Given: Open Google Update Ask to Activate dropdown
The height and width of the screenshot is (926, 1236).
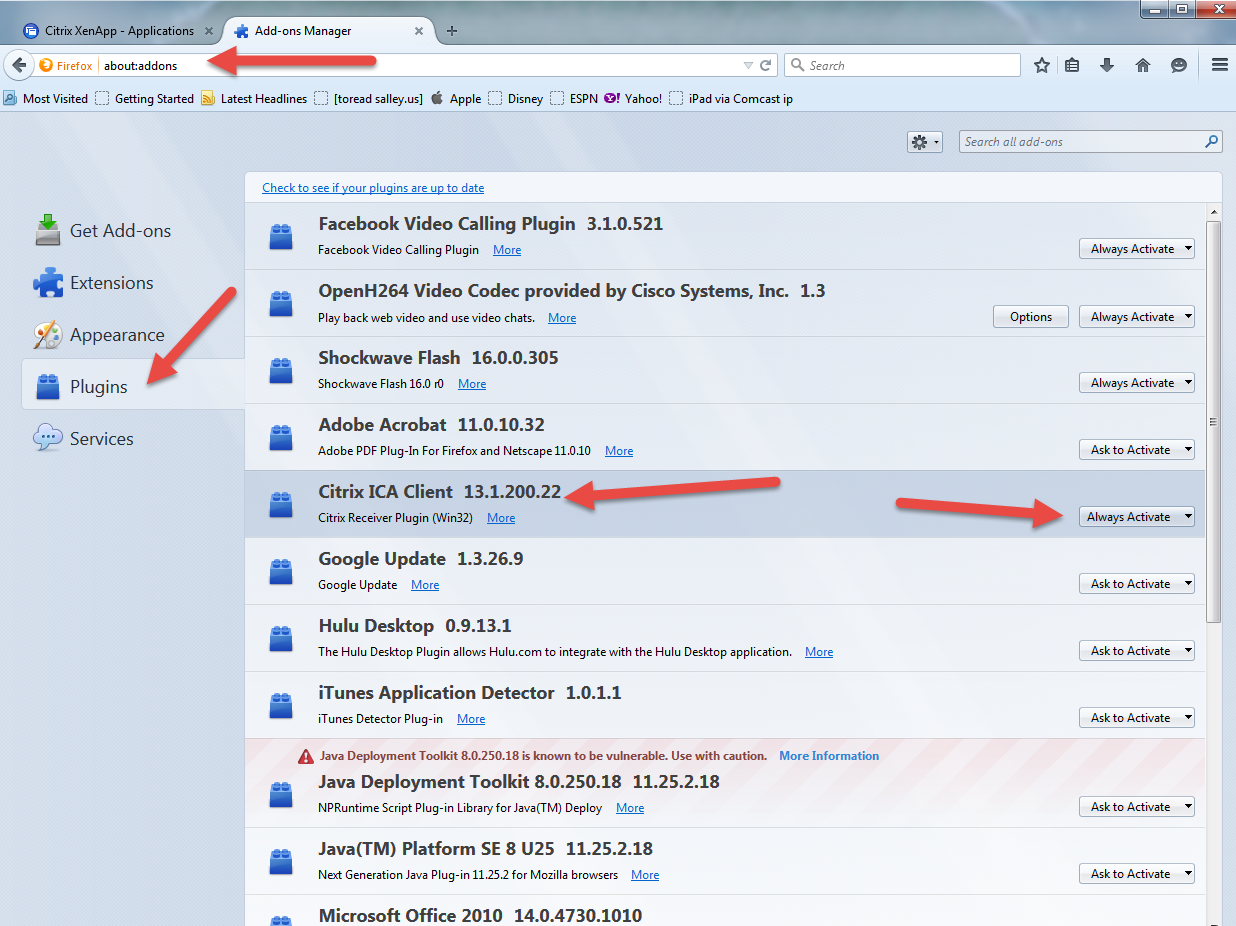Looking at the screenshot, I should pyautogui.click(x=1137, y=584).
